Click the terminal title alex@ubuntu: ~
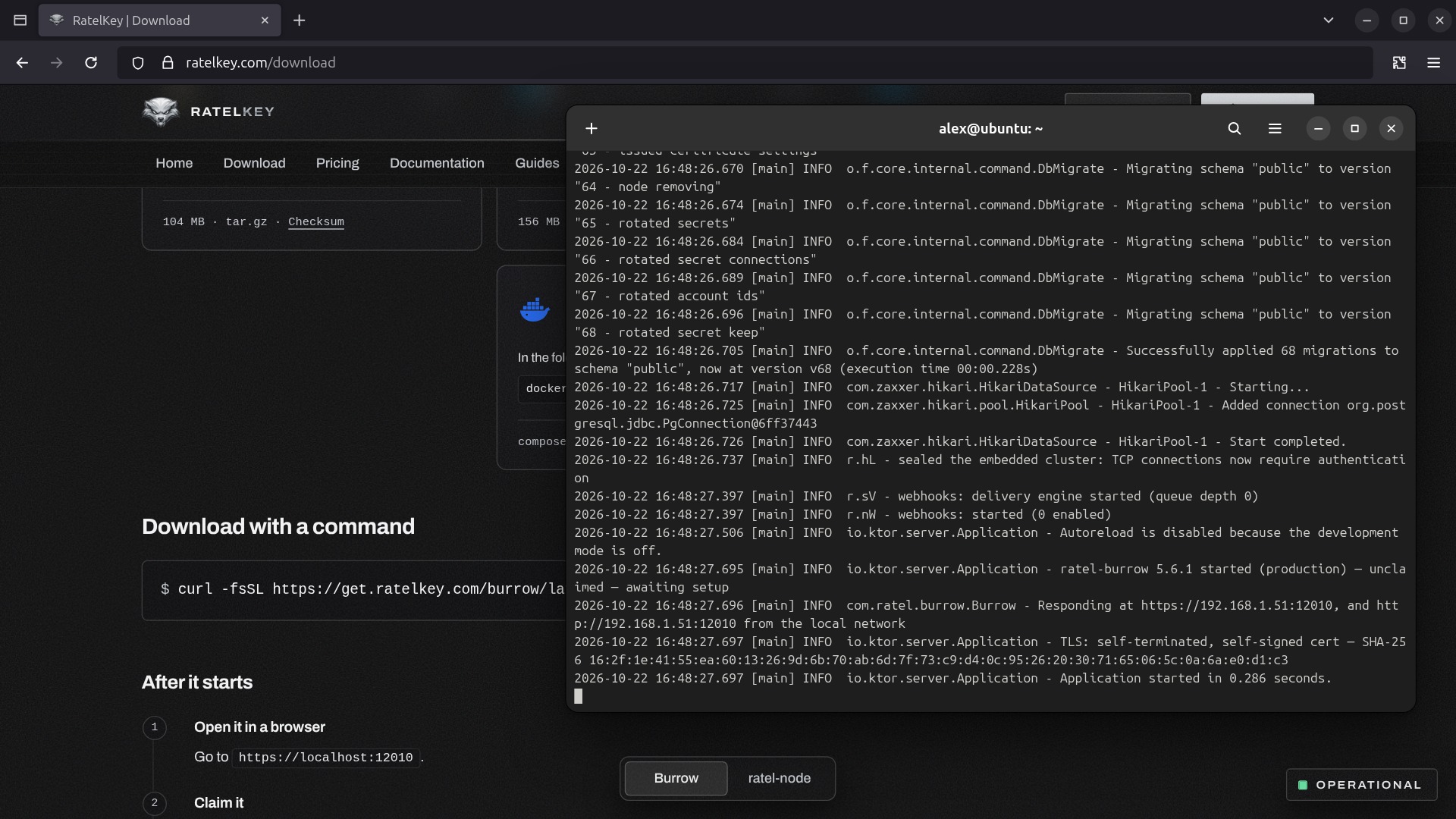 pos(990,129)
